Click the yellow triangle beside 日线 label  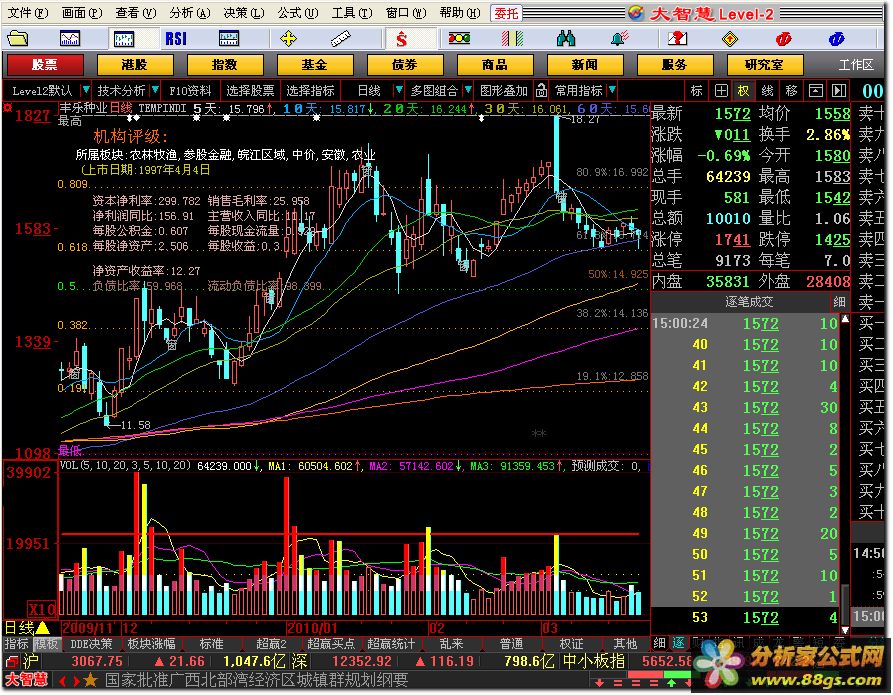tap(43, 628)
